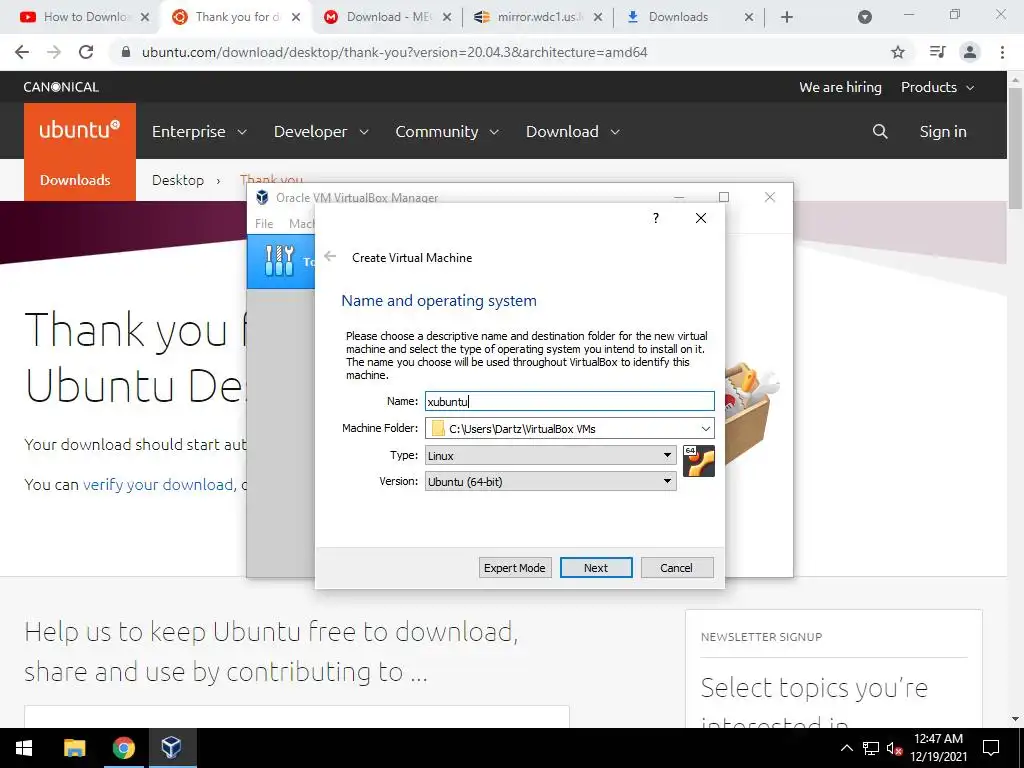The image size is (1024, 768).
Task: Click the Name field containing xubuntu
Action: (569, 401)
